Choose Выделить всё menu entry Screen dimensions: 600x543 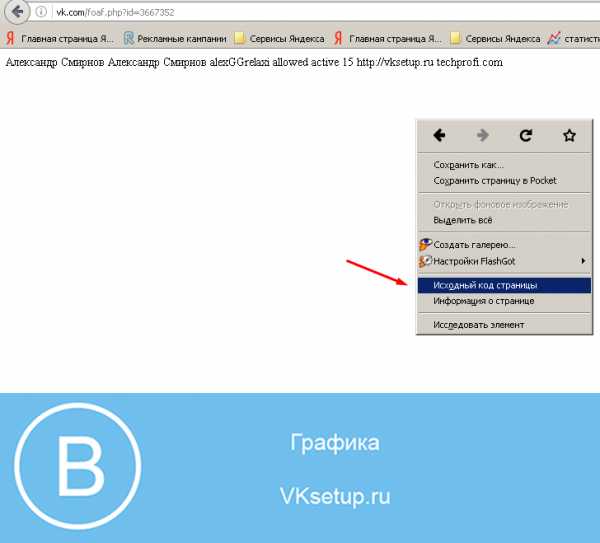tap(504, 220)
